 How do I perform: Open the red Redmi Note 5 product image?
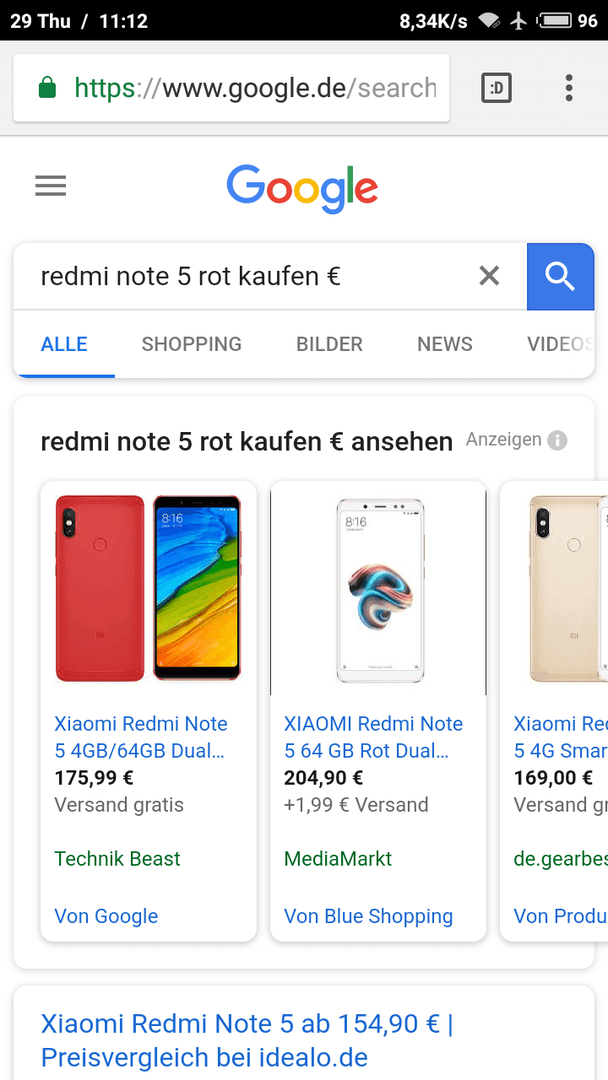(x=148, y=588)
